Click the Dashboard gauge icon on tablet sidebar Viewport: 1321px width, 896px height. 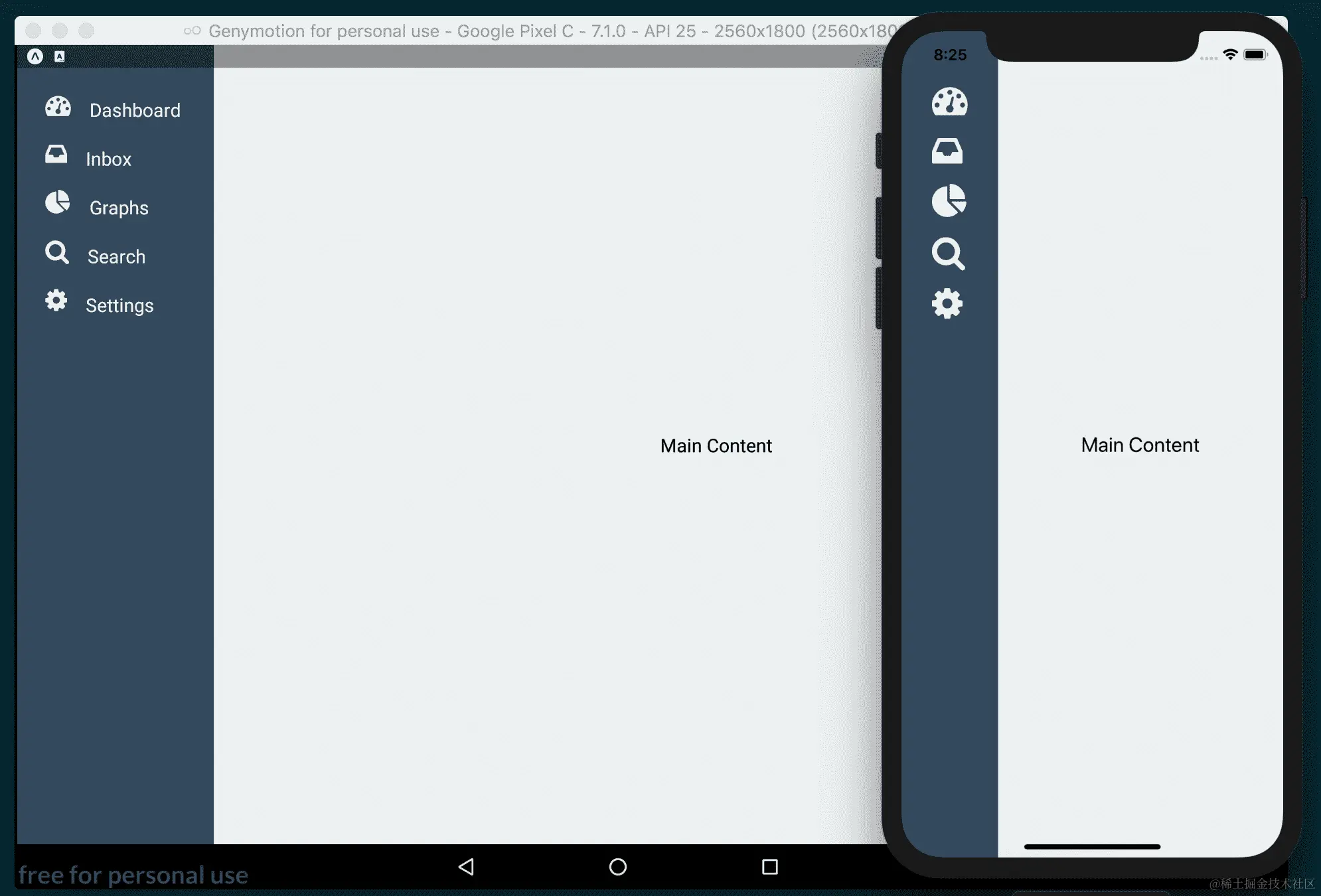[x=58, y=107]
